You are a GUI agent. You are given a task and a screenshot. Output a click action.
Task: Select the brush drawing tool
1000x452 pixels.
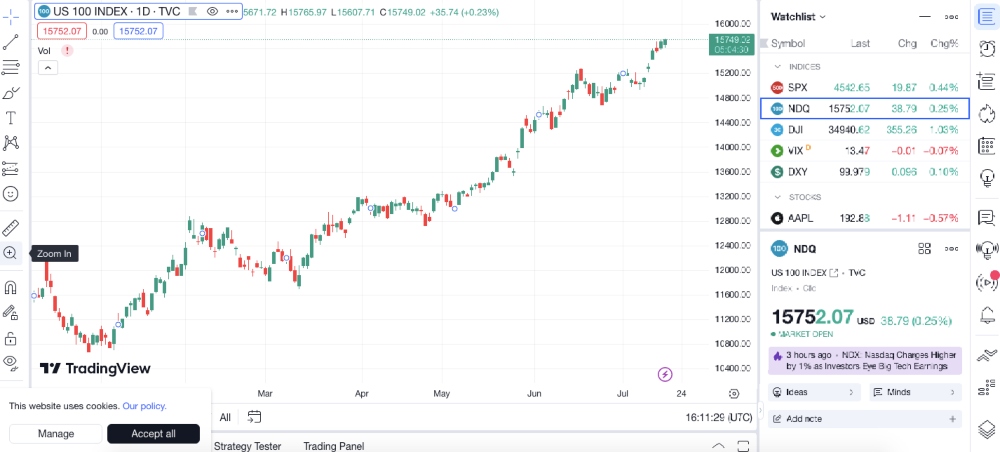click(x=10, y=93)
